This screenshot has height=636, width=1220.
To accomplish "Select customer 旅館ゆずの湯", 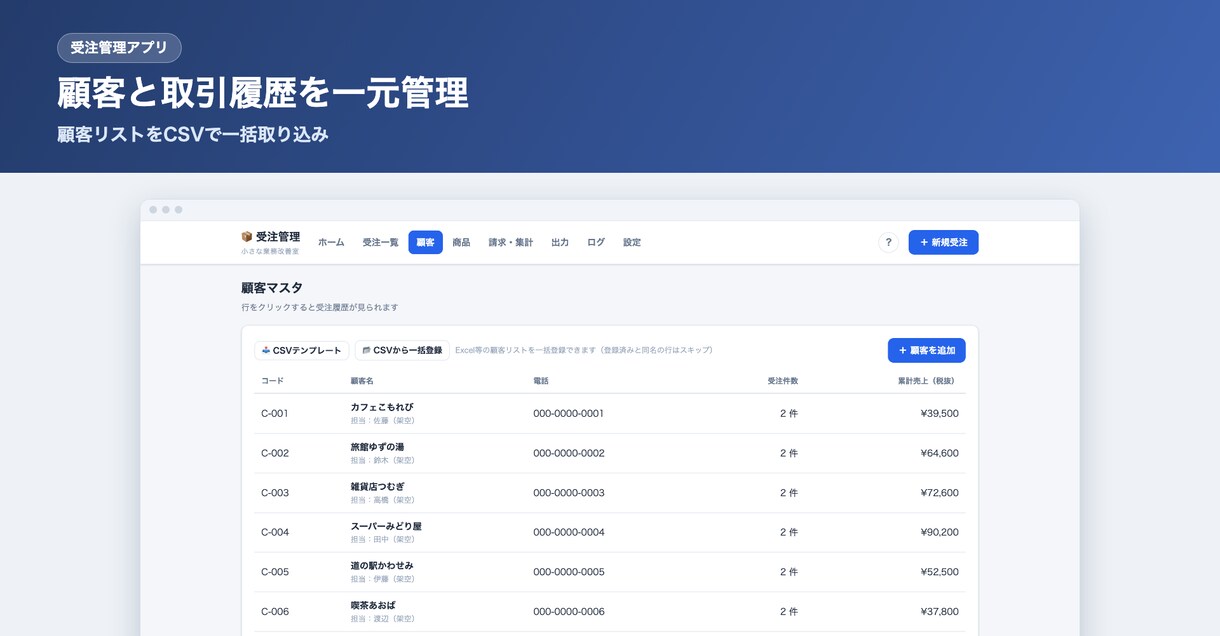I will click(x=377, y=447).
